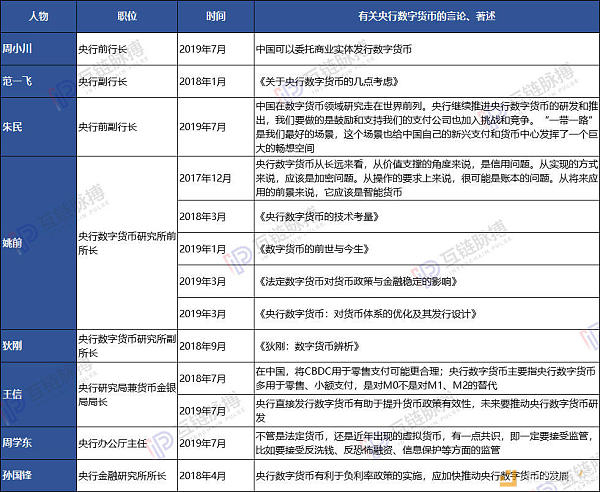This screenshot has height=492, width=600.
Task: Select the 朱民 name cell
Action: (x=38, y=127)
